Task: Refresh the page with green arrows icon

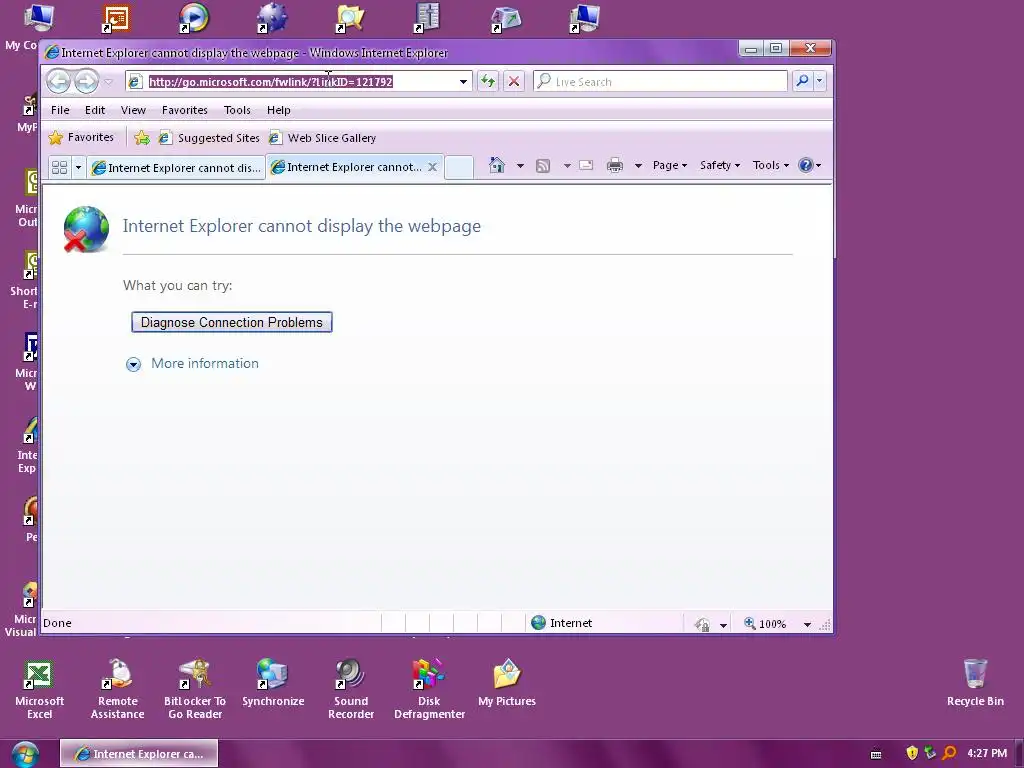Action: (487, 82)
